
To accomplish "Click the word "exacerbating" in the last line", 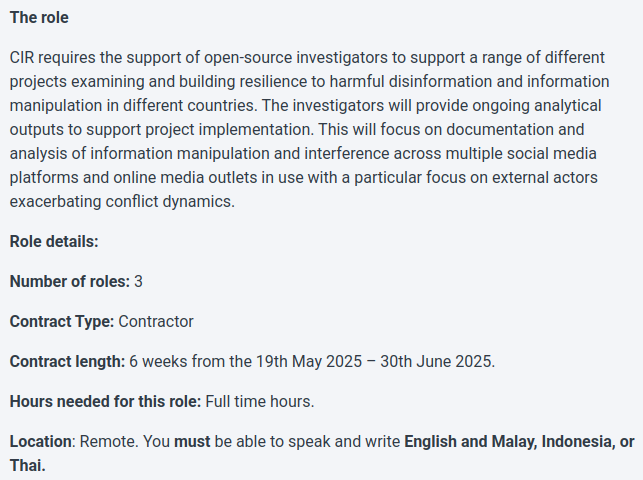I will coord(55,202).
